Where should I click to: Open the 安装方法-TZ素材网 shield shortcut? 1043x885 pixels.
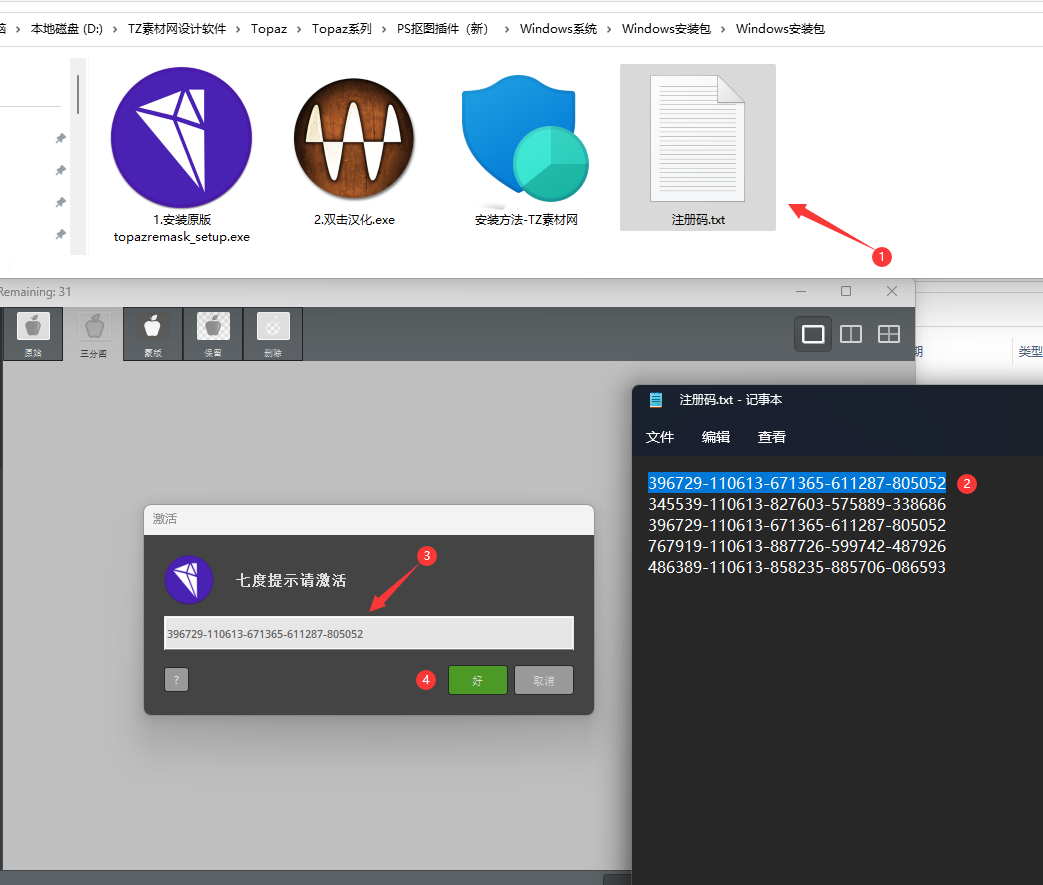[525, 152]
